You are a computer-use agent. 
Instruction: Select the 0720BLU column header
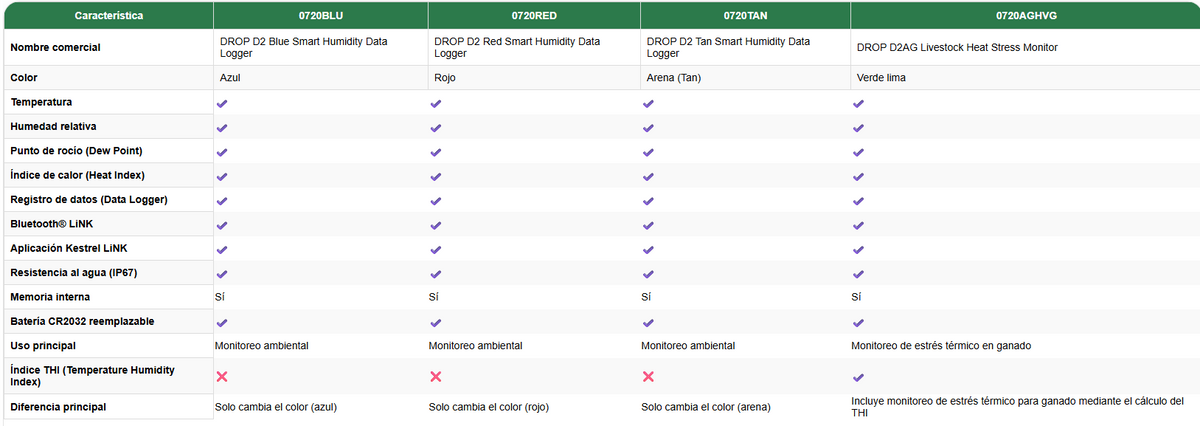(320, 16)
